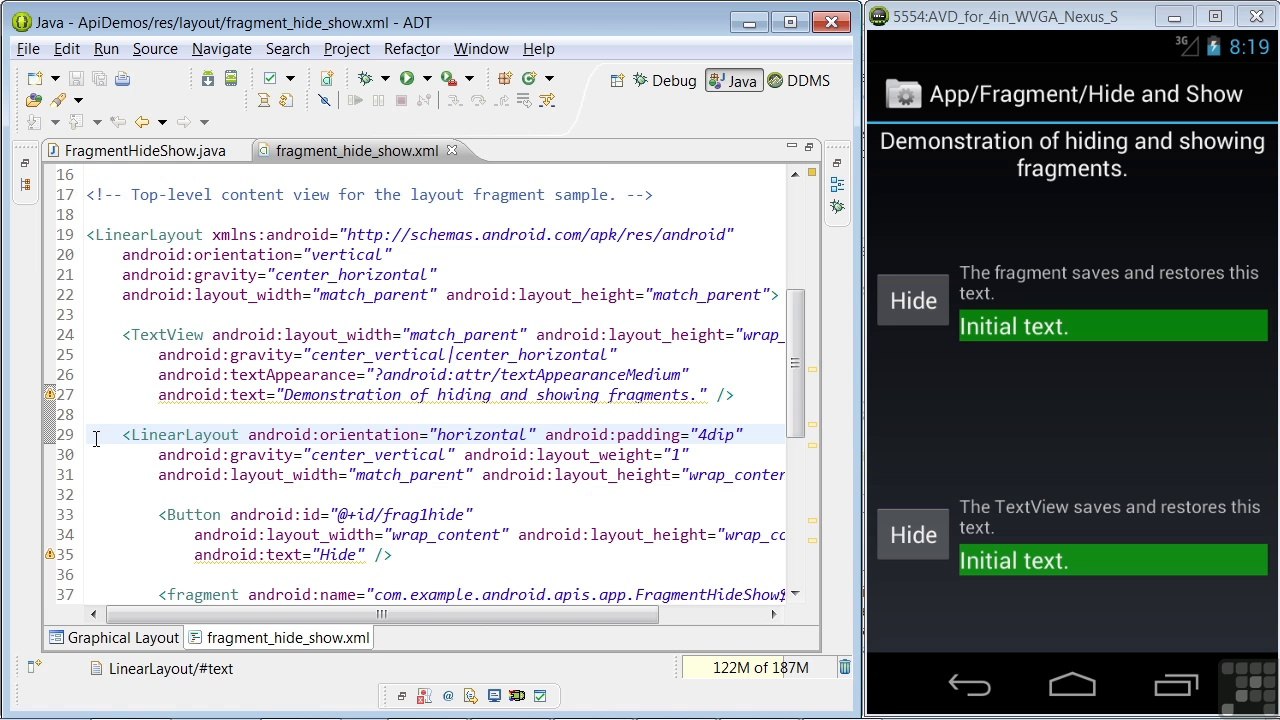Open the Next Annotation dropdown arrow

54,123
